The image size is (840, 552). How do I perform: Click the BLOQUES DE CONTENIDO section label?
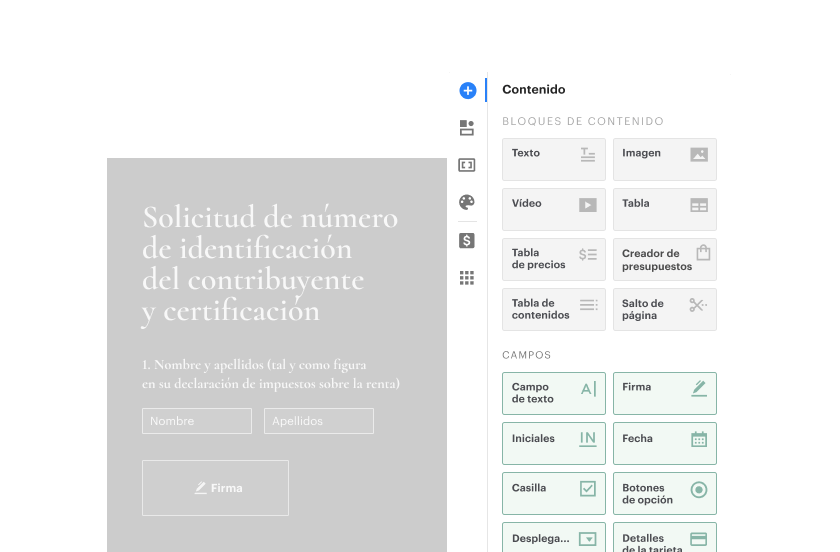coord(583,121)
